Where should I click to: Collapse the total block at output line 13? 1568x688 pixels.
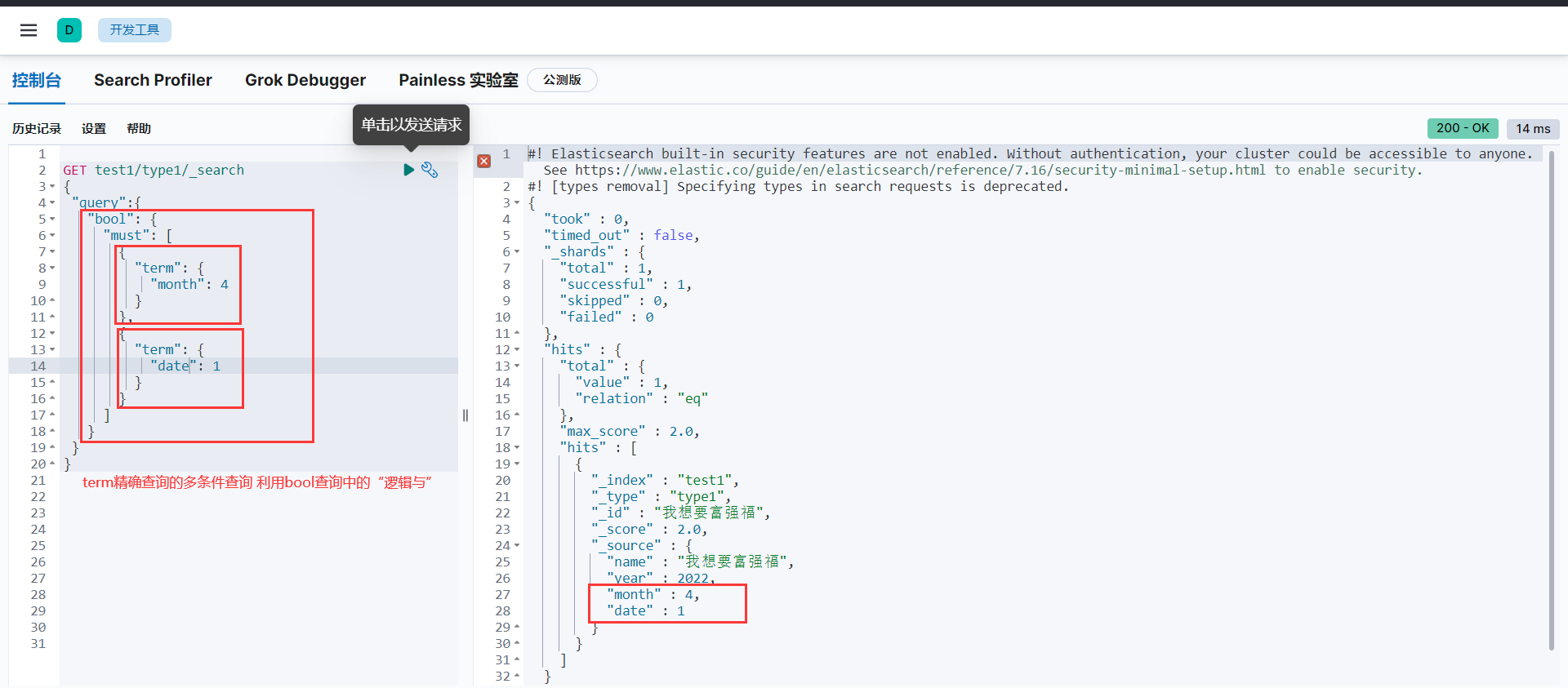[517, 366]
